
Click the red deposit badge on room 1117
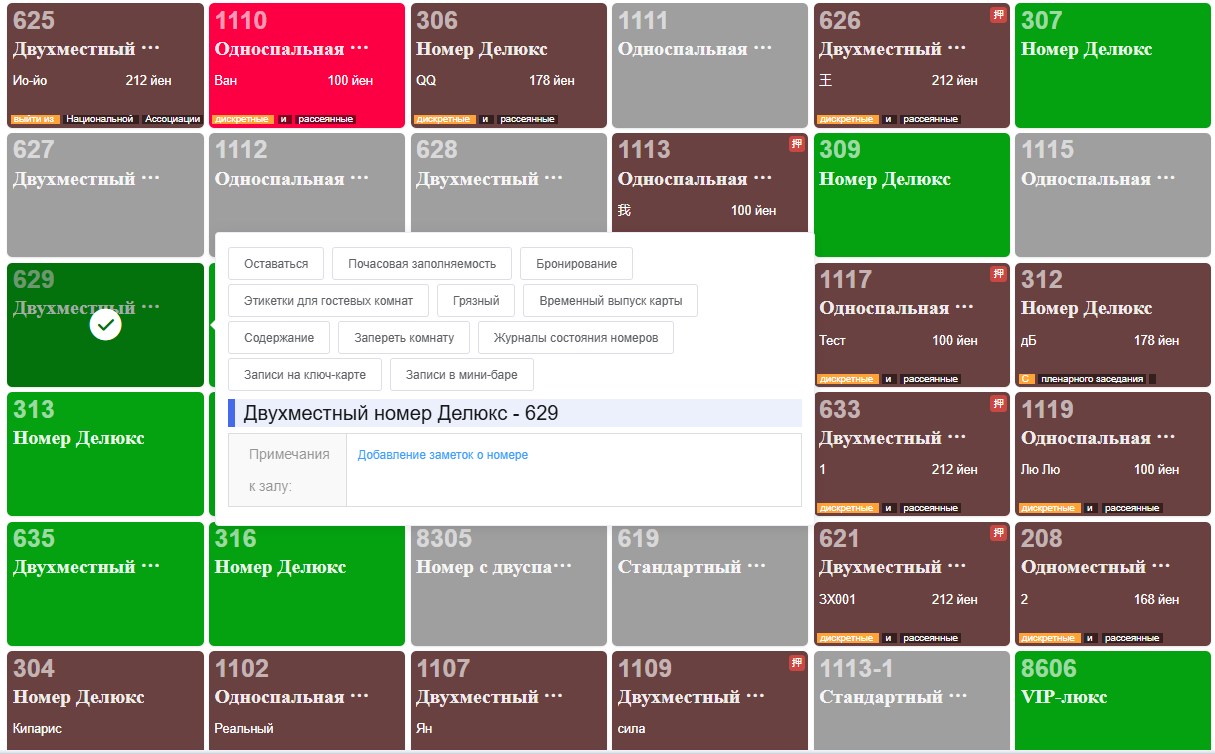(998, 274)
